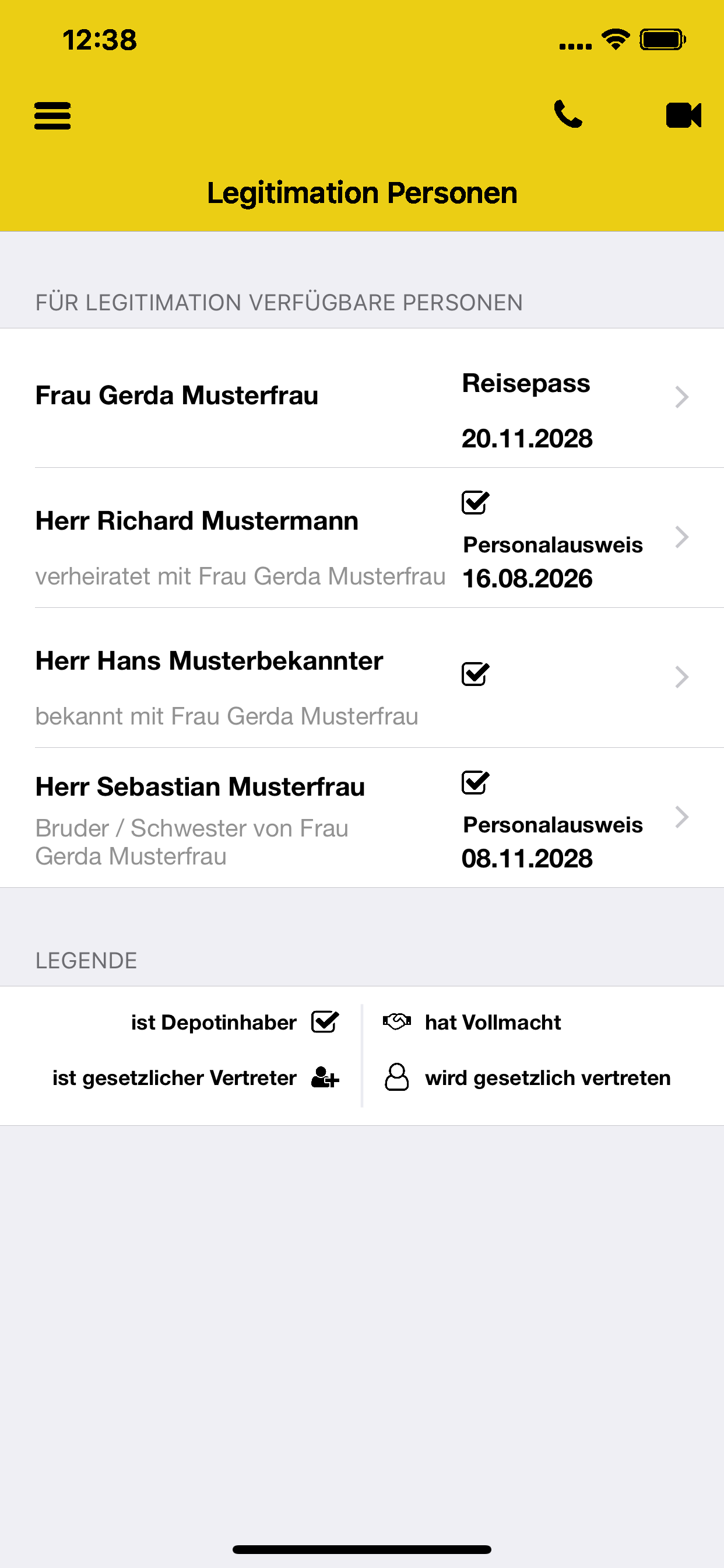Tap Reisepass document label for Gerda
This screenshot has width=724, height=1568.
coord(526,383)
